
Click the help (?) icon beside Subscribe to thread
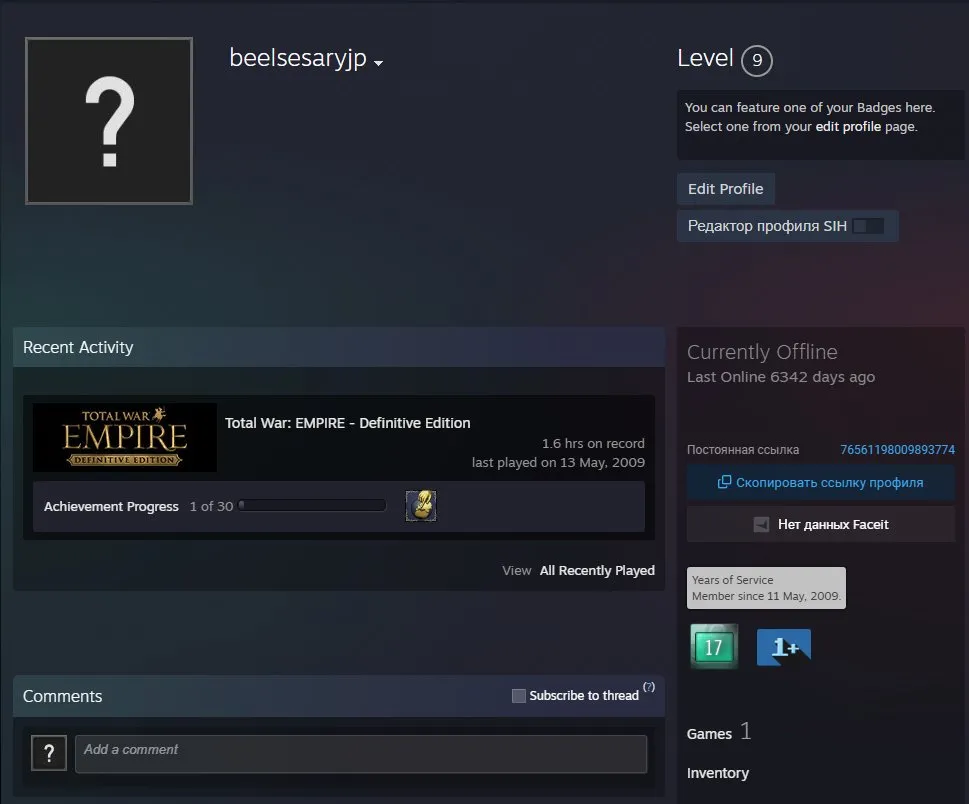(x=649, y=687)
